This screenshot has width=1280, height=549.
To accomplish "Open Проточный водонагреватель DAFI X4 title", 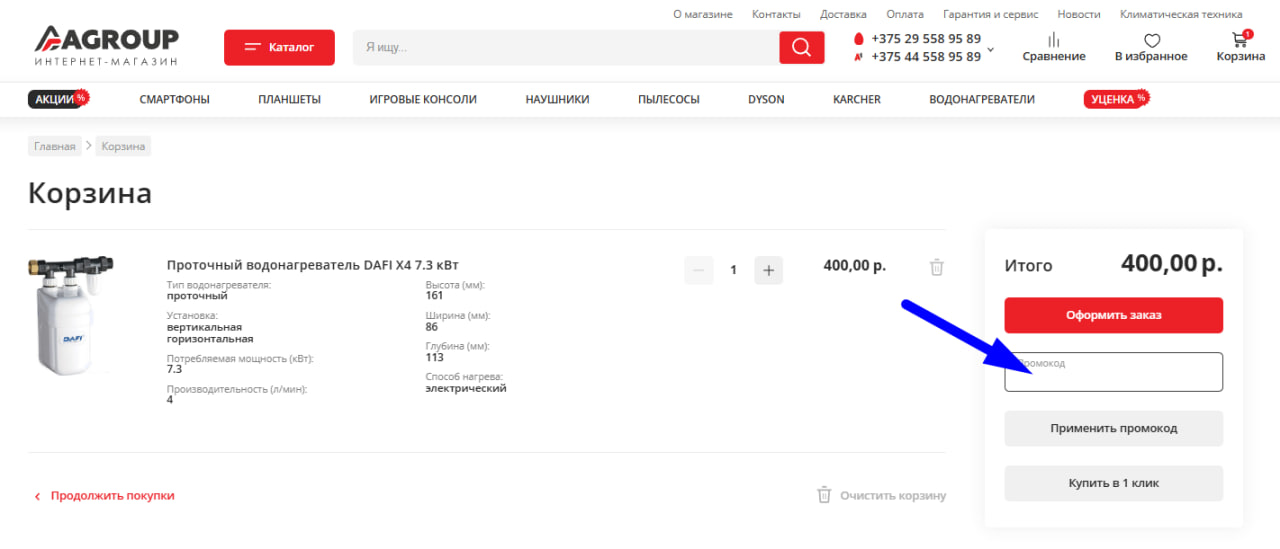I will (x=312, y=264).
